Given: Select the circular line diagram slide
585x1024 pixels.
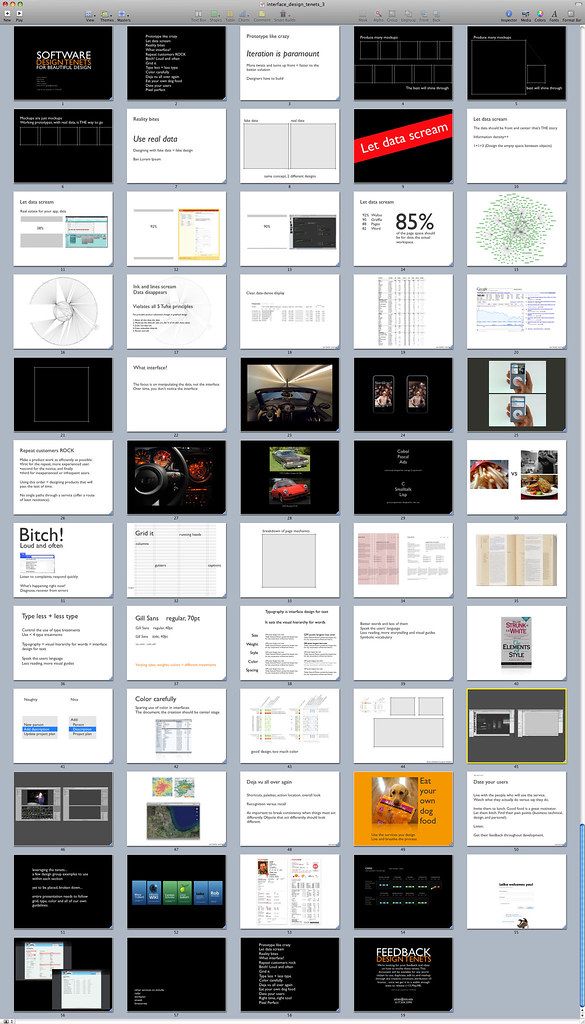Looking at the screenshot, I should [63, 312].
